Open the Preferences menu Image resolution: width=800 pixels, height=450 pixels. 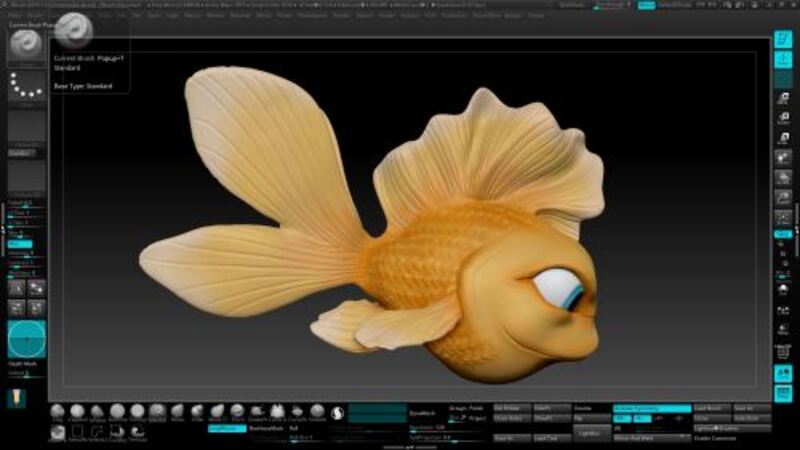point(312,15)
